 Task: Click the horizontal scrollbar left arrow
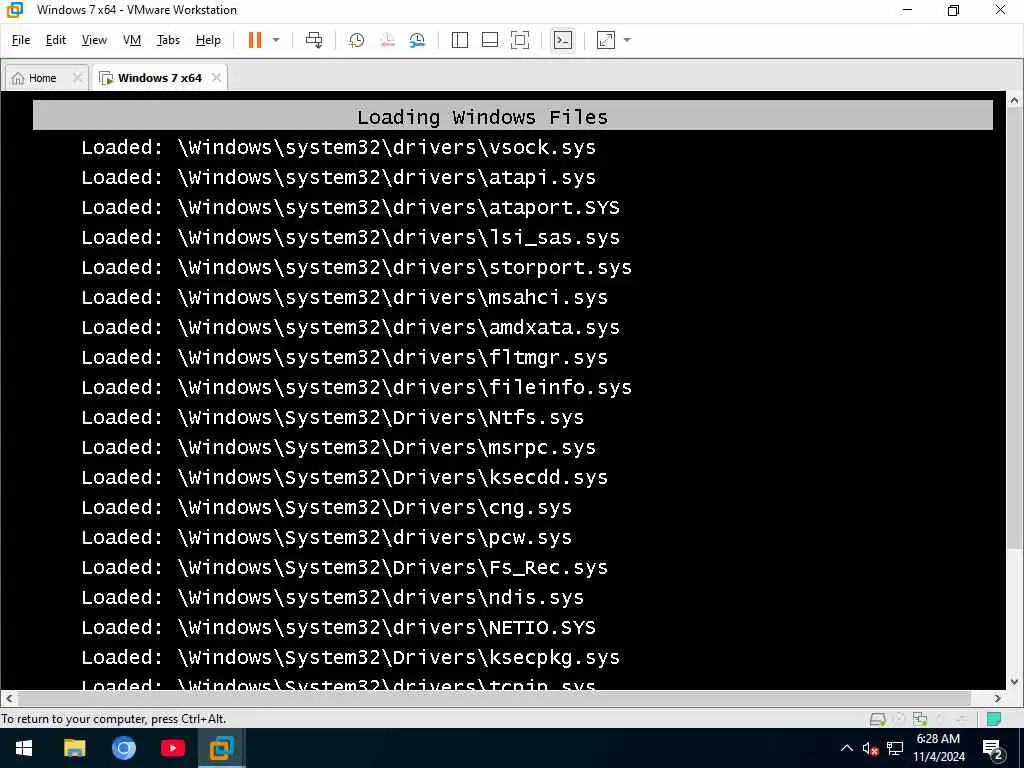[8, 698]
